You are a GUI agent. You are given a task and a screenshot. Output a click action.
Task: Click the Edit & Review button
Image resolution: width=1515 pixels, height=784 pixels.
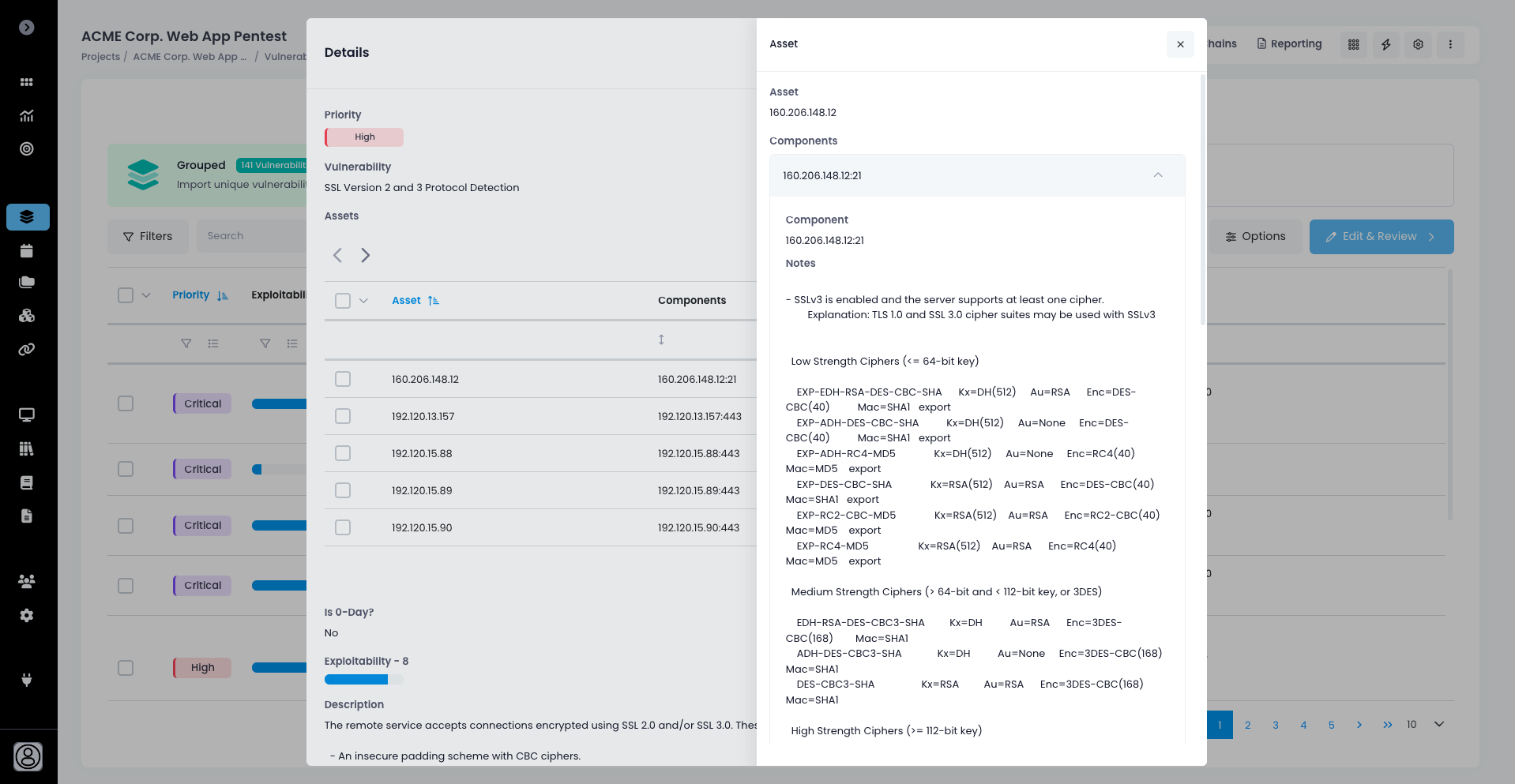point(1381,237)
